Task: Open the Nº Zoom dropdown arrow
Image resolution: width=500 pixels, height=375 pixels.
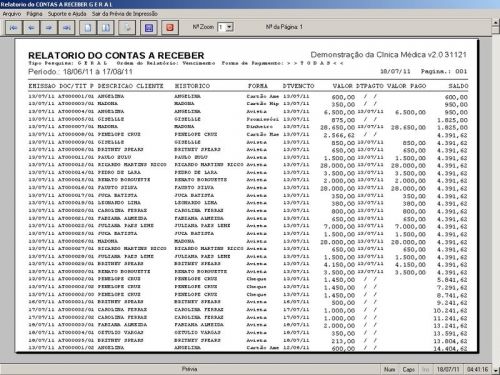Action: 229,27
